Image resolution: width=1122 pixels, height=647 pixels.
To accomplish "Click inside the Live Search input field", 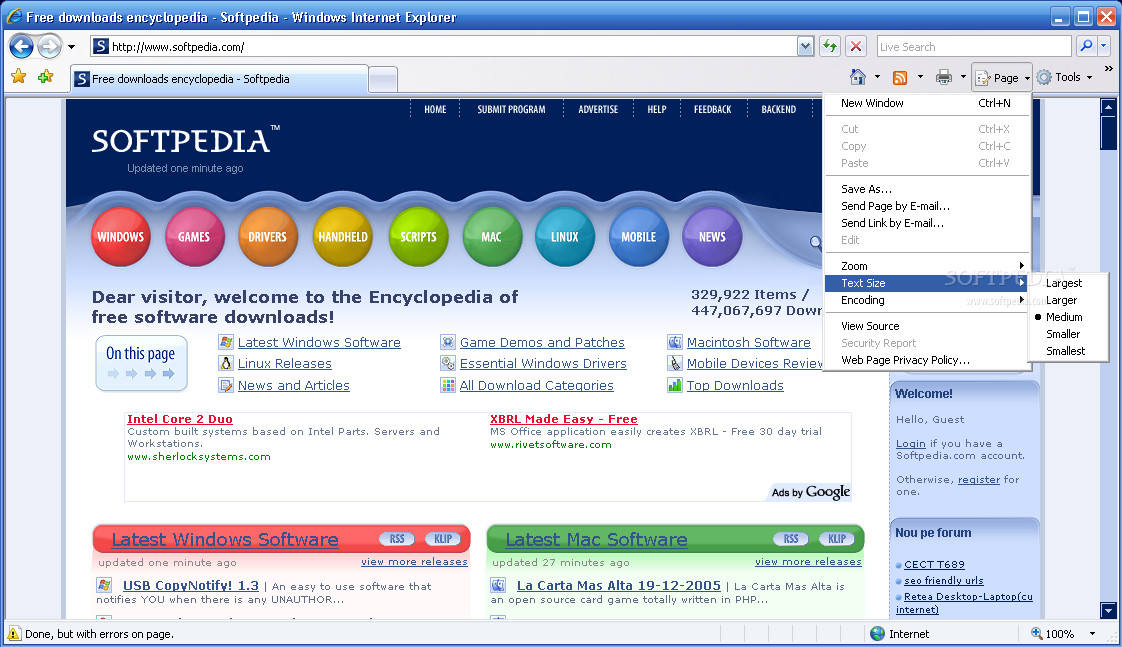I will tap(974, 47).
